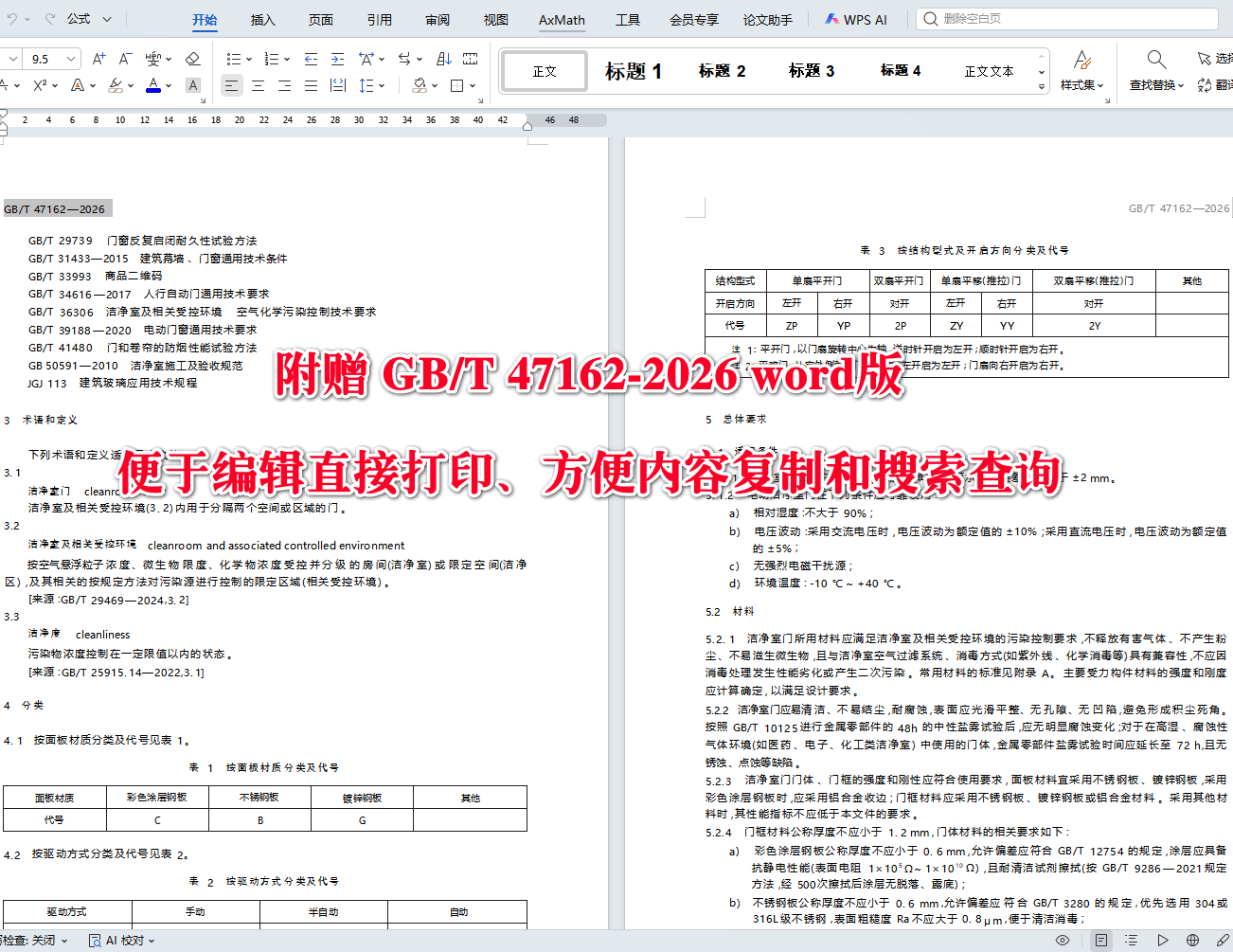This screenshot has width=1233, height=952.
Task: Open 查找替换 with the magnifier icon
Action: [x=1155, y=59]
